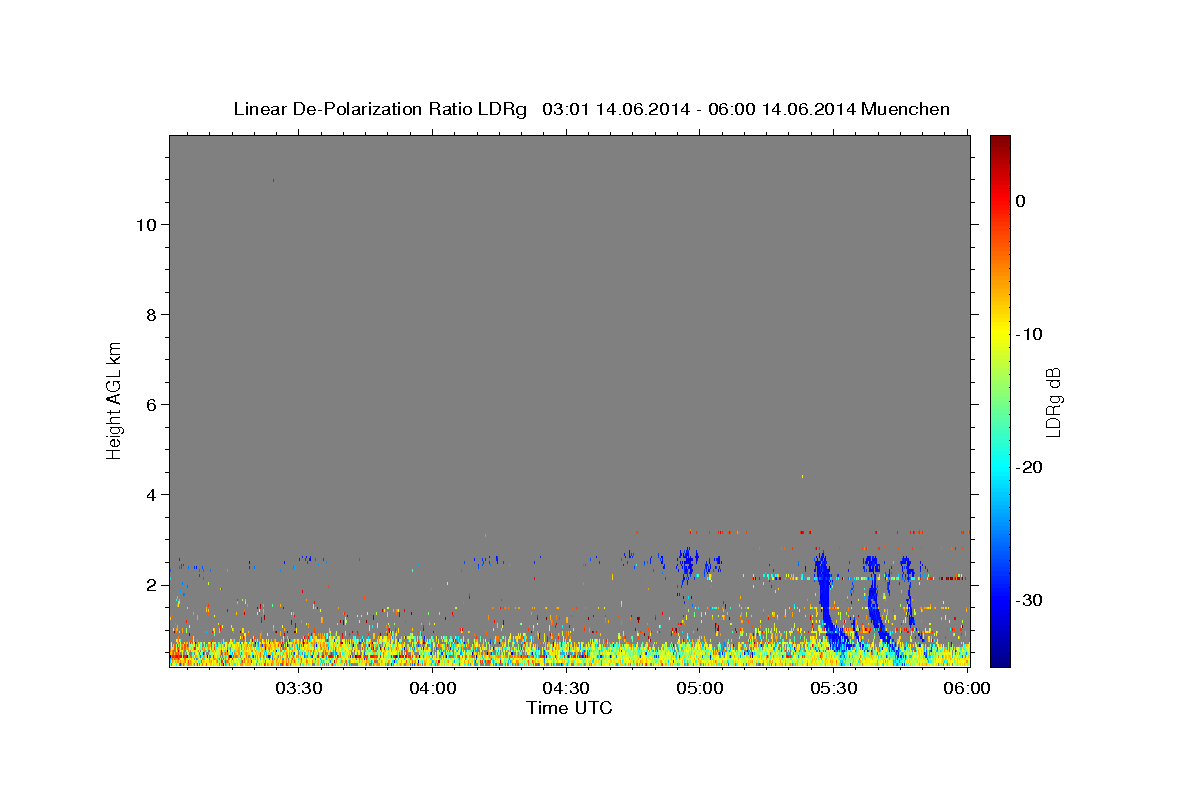Click the large blue fall streak near 05:30
The width and height of the screenshot is (1200, 800).
[x=827, y=600]
